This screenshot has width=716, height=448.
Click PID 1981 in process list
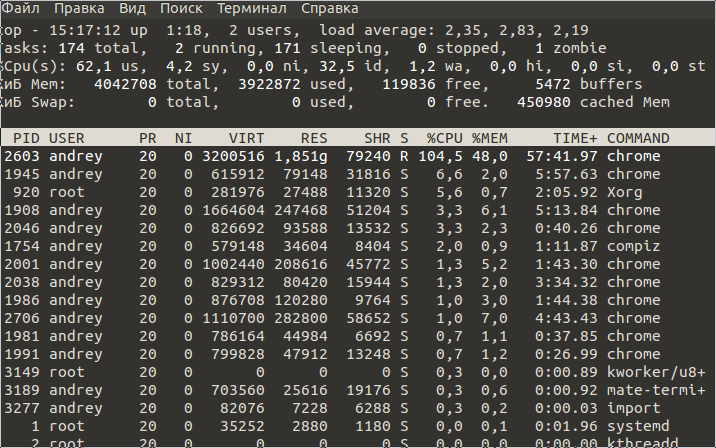(22, 336)
